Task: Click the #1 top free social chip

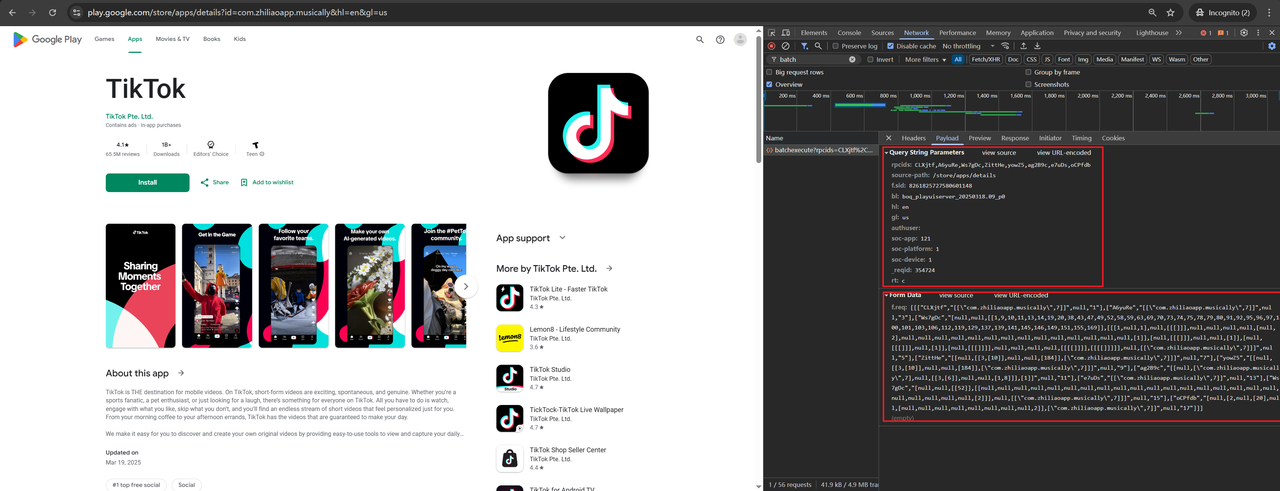Action: (137, 484)
